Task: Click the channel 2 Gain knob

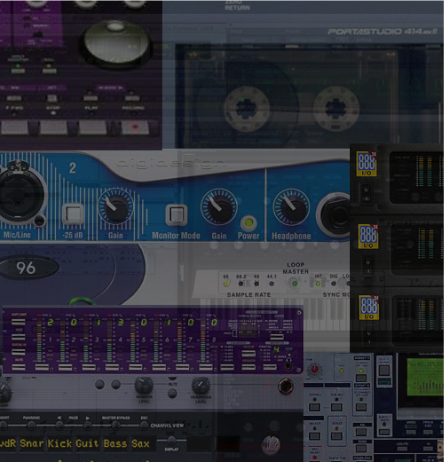Action: pos(116,208)
